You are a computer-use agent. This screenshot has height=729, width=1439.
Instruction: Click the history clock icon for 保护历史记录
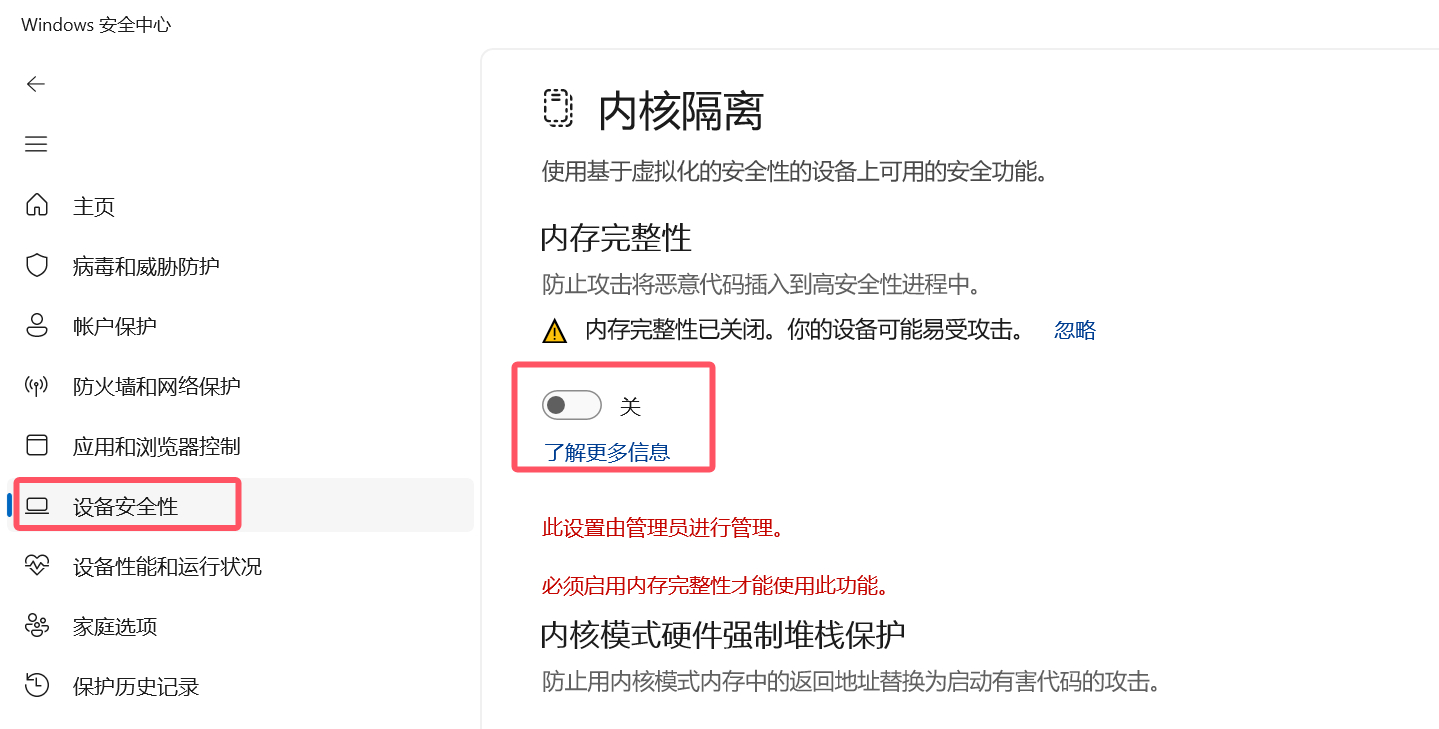click(x=37, y=686)
